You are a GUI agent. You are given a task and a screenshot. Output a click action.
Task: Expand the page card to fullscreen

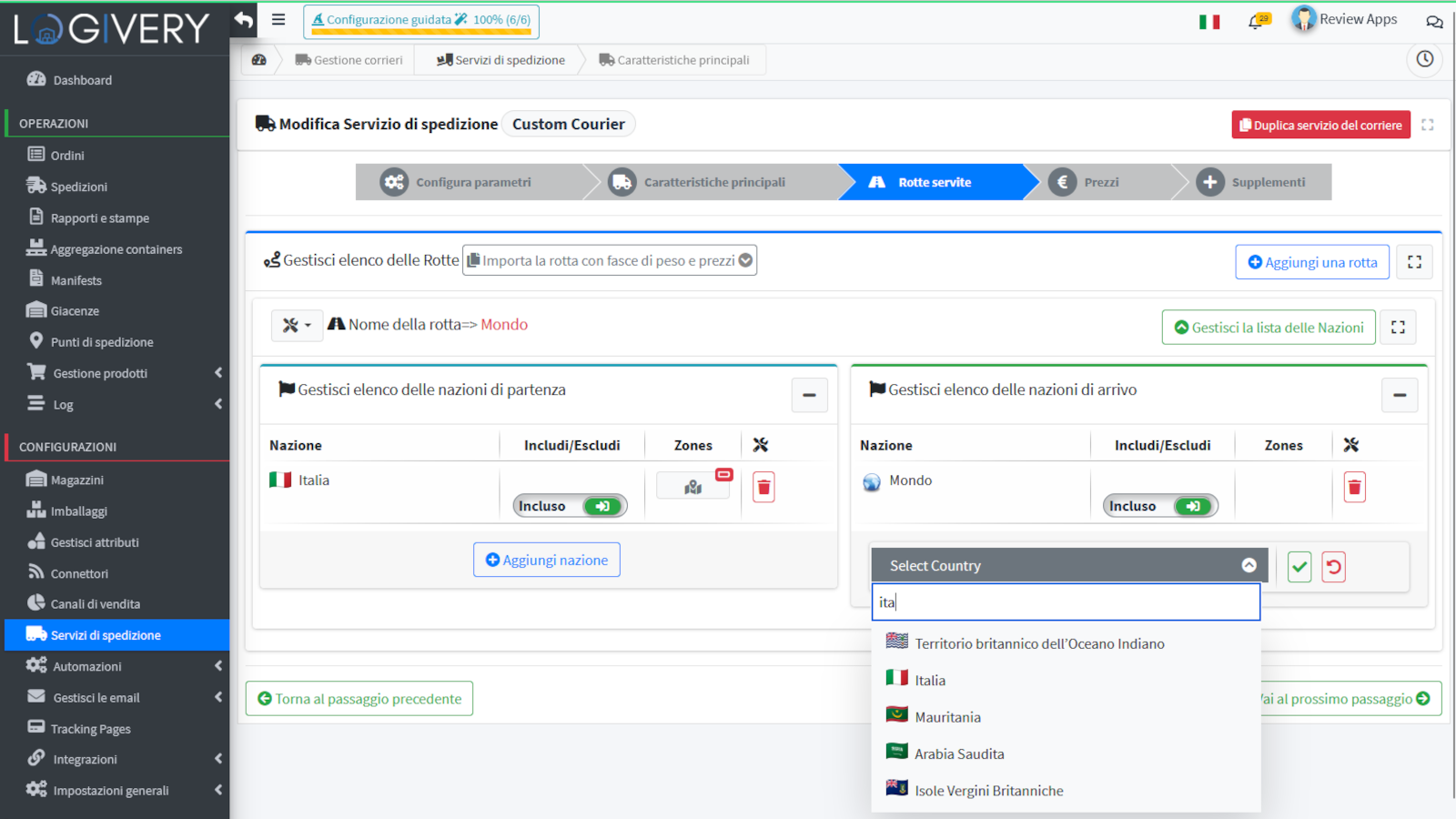(x=1428, y=125)
